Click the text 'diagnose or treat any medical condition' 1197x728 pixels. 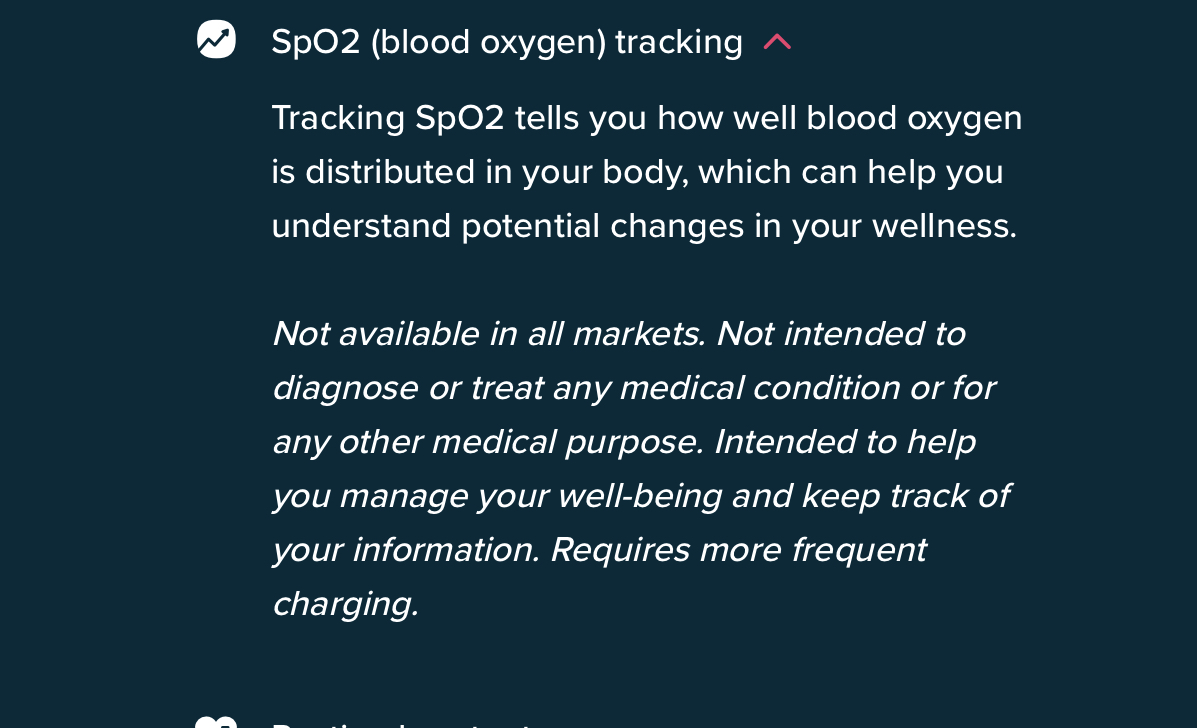(586, 388)
